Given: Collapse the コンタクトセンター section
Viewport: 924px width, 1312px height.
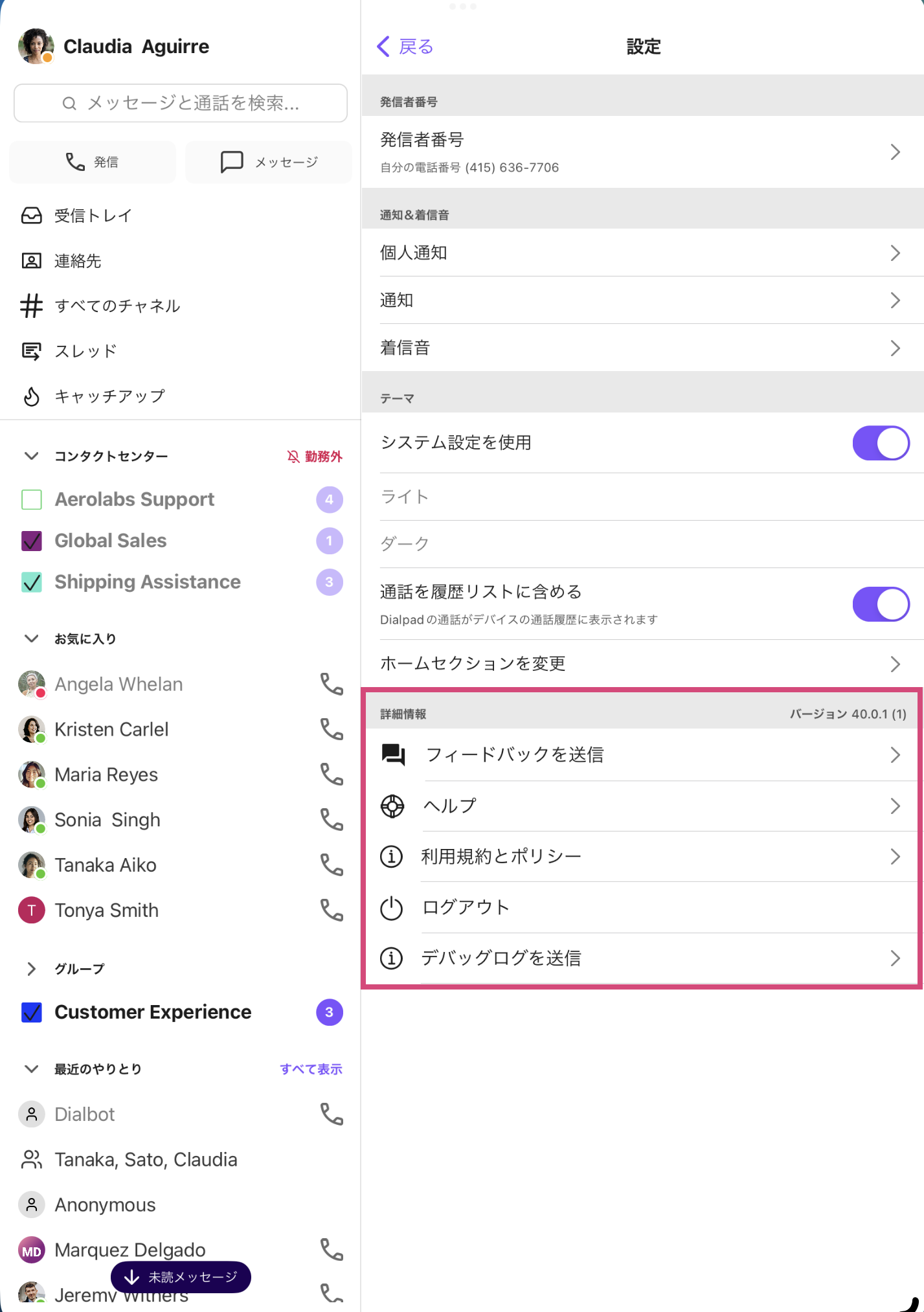Looking at the screenshot, I should tap(31, 456).
